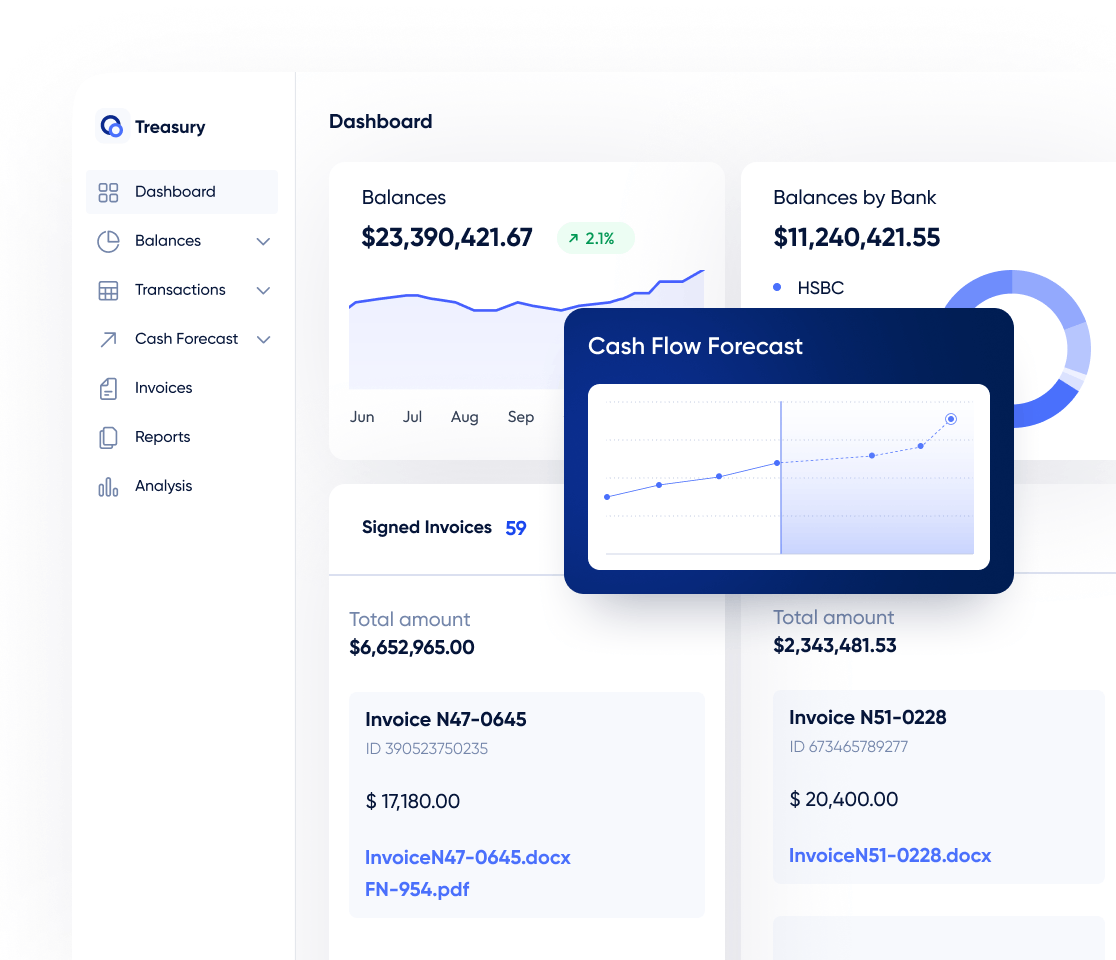This screenshot has width=1116, height=960.
Task: Open FN-954.pdf attachment link
Action: [x=417, y=890]
